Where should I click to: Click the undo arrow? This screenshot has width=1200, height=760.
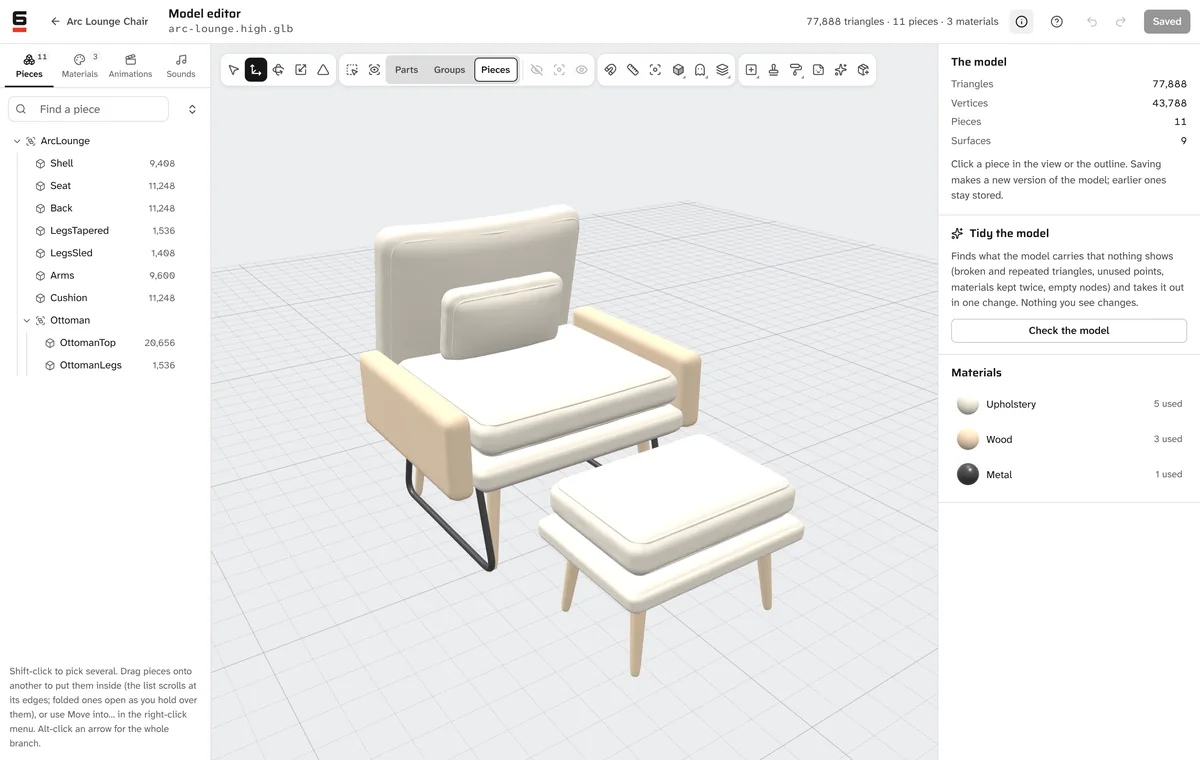1092,21
